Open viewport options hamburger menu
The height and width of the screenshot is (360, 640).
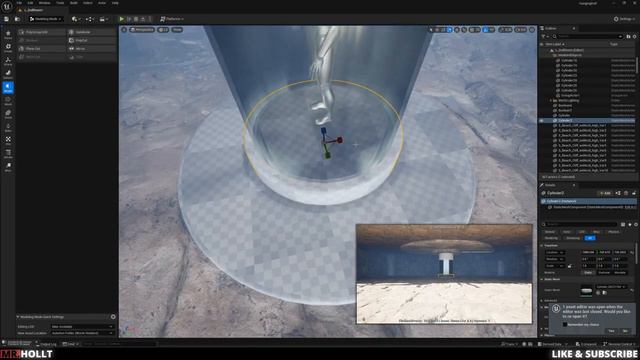coord(124,30)
